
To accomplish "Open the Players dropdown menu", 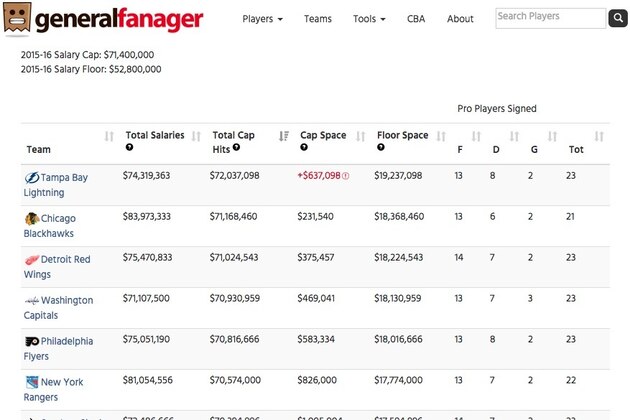I will pyautogui.click(x=263, y=19).
